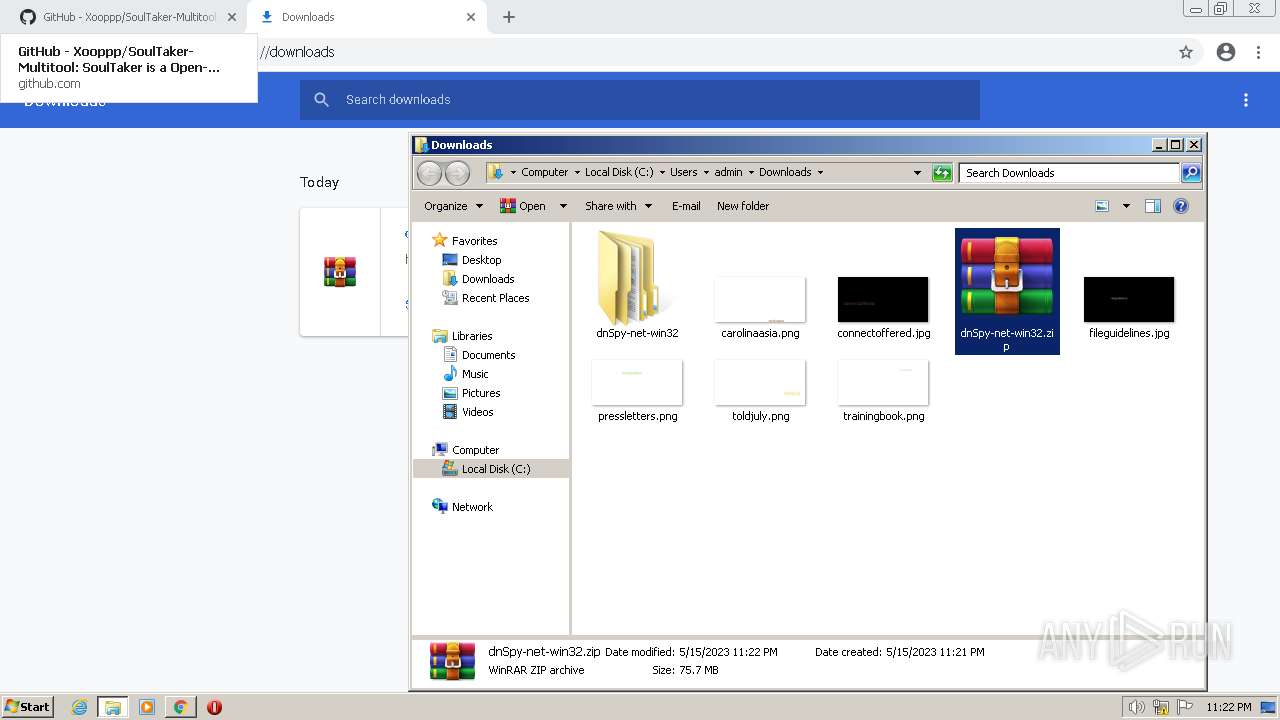Select connectoffered.jpg thumbnail
Image resolution: width=1280 pixels, height=720 pixels.
883,299
